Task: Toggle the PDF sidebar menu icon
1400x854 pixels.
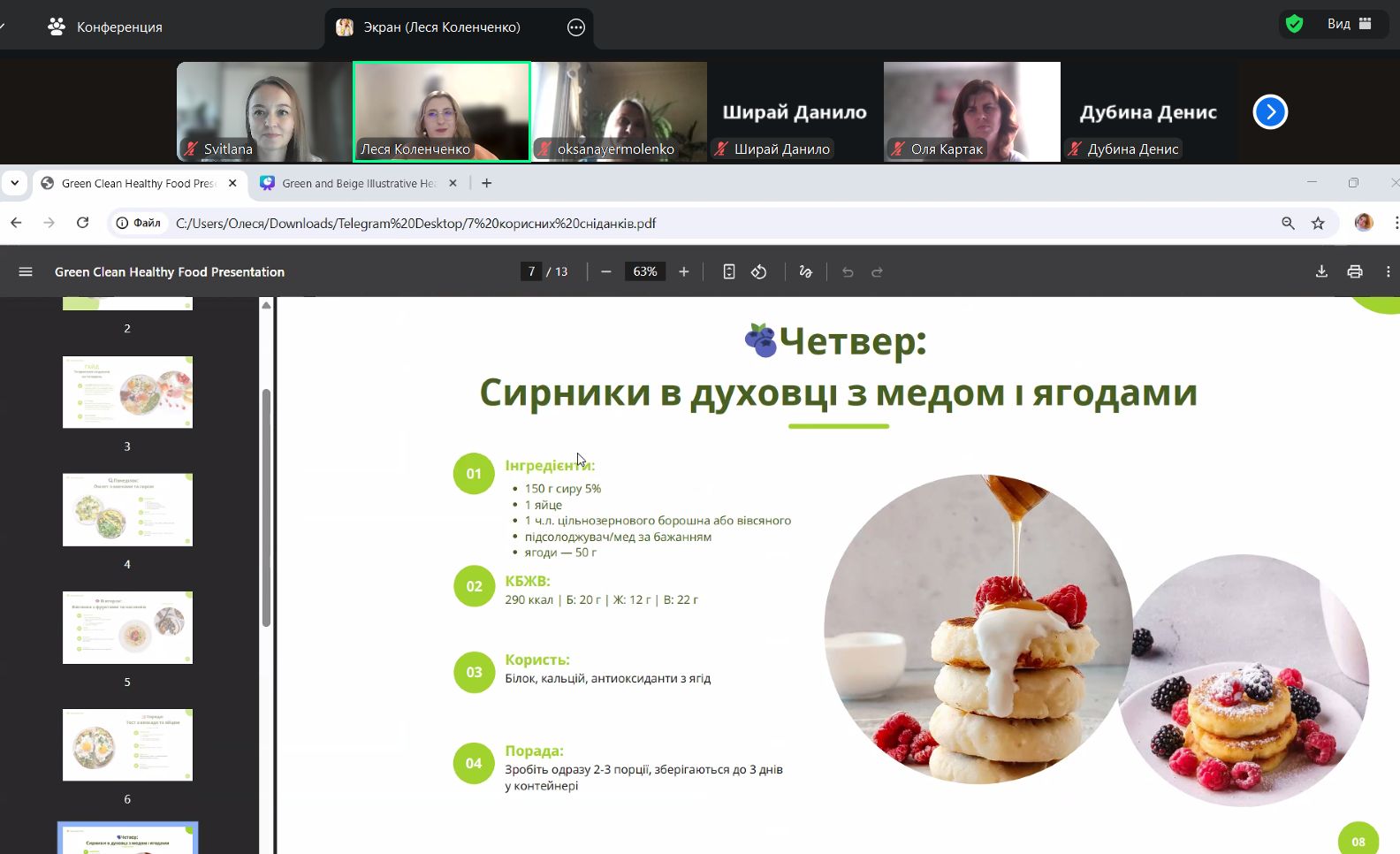Action: pyautogui.click(x=26, y=272)
